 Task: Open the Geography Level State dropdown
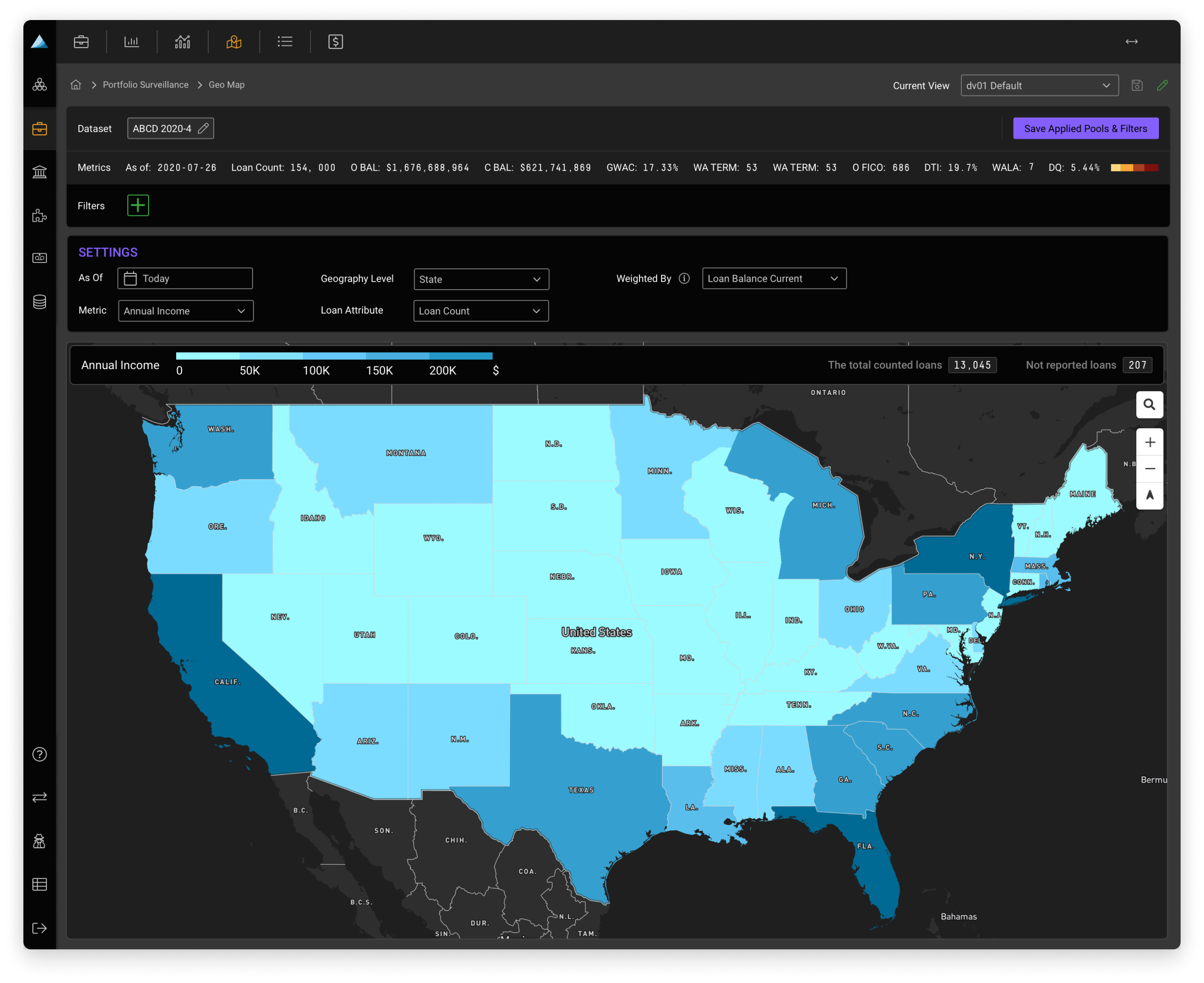point(481,279)
